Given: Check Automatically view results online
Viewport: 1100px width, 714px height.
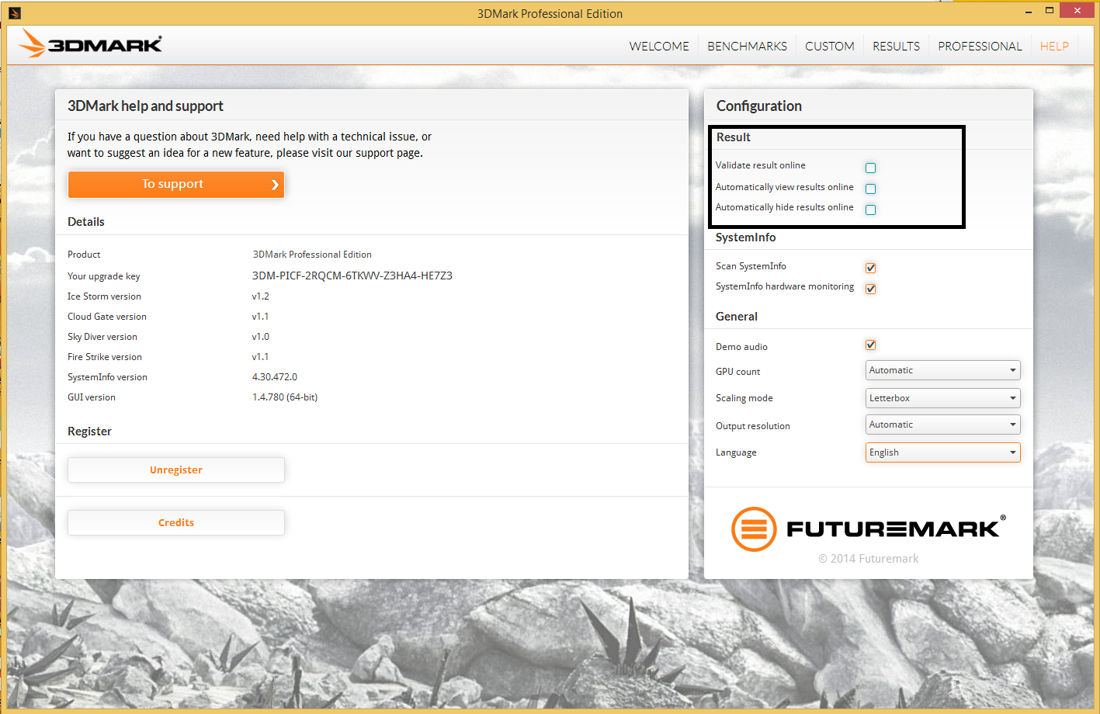Looking at the screenshot, I should [x=870, y=188].
